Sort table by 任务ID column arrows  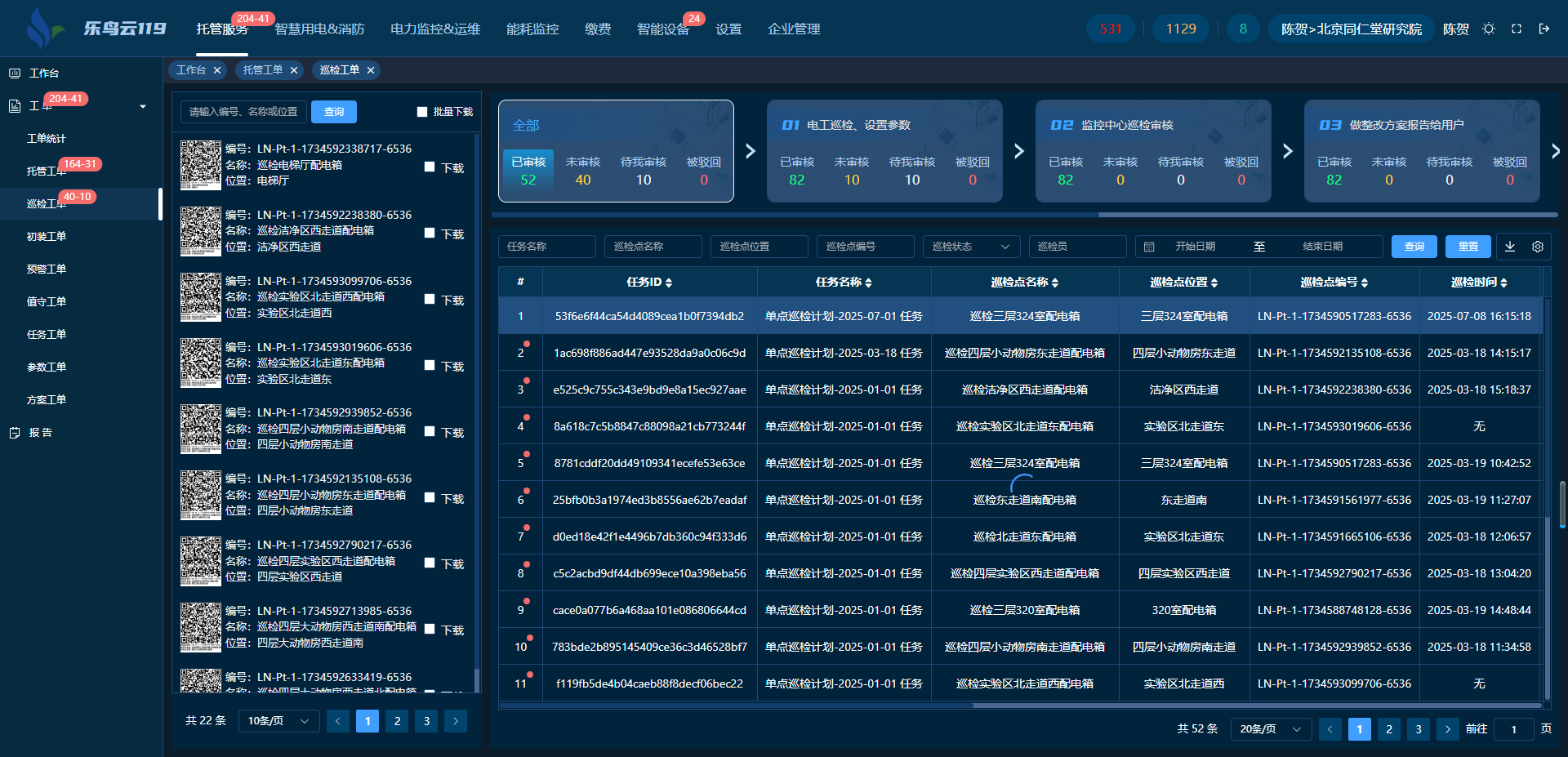click(669, 283)
